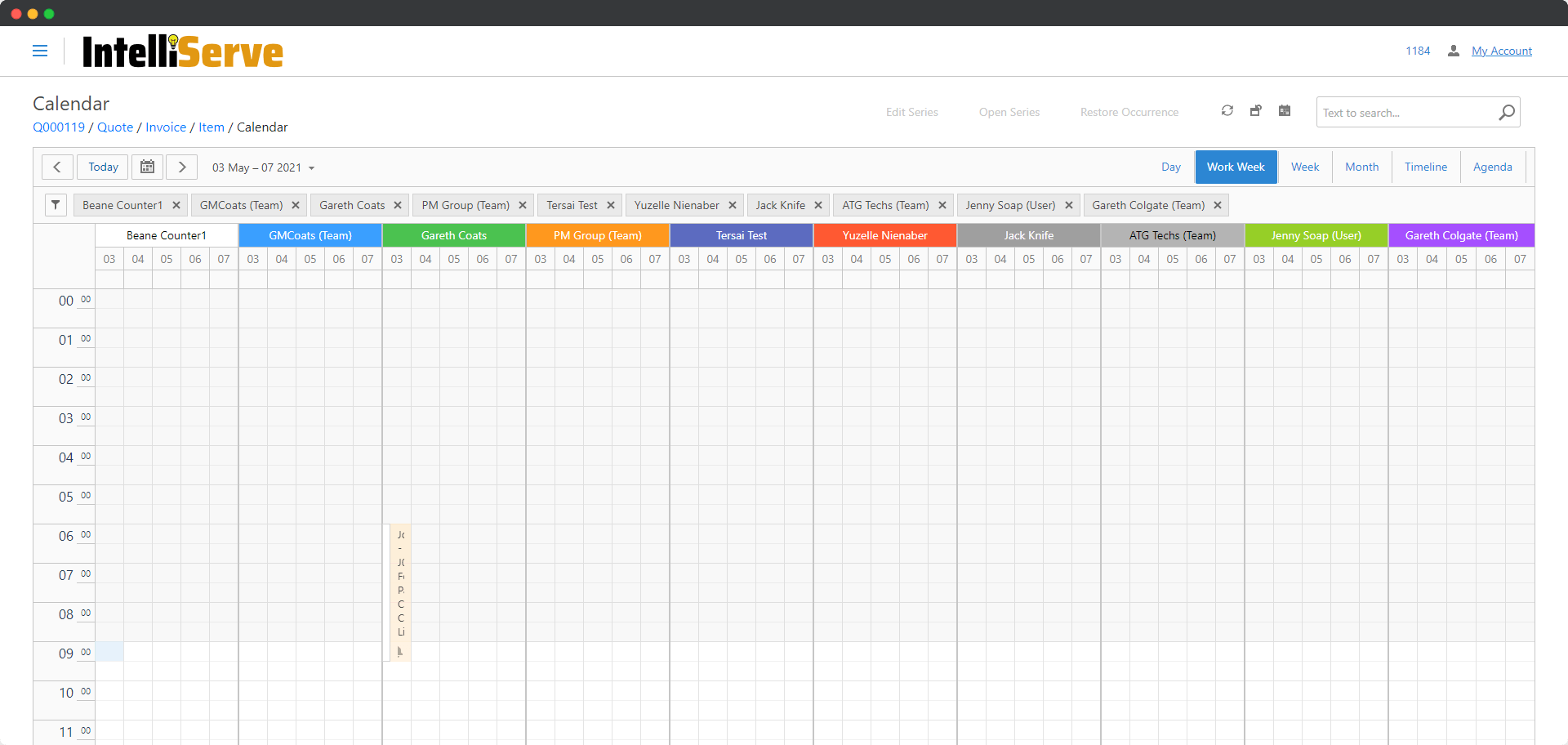Image resolution: width=1568 pixels, height=745 pixels.
Task: Click the calendar toolbar icon beside search
Action: coord(1285,111)
